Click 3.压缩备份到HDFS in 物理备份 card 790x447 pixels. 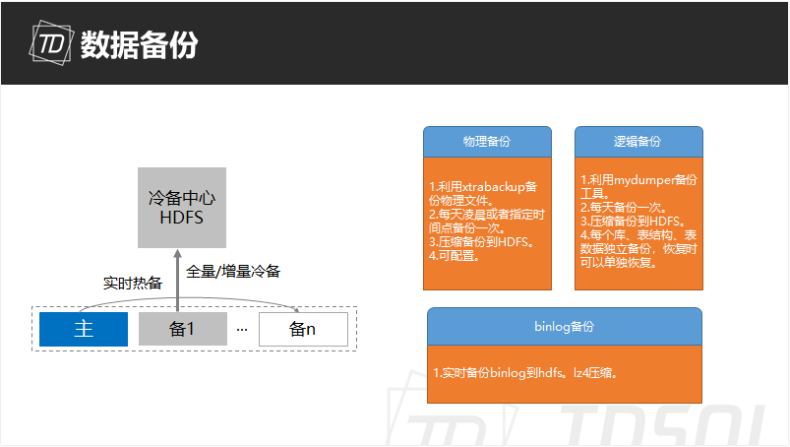coord(481,242)
